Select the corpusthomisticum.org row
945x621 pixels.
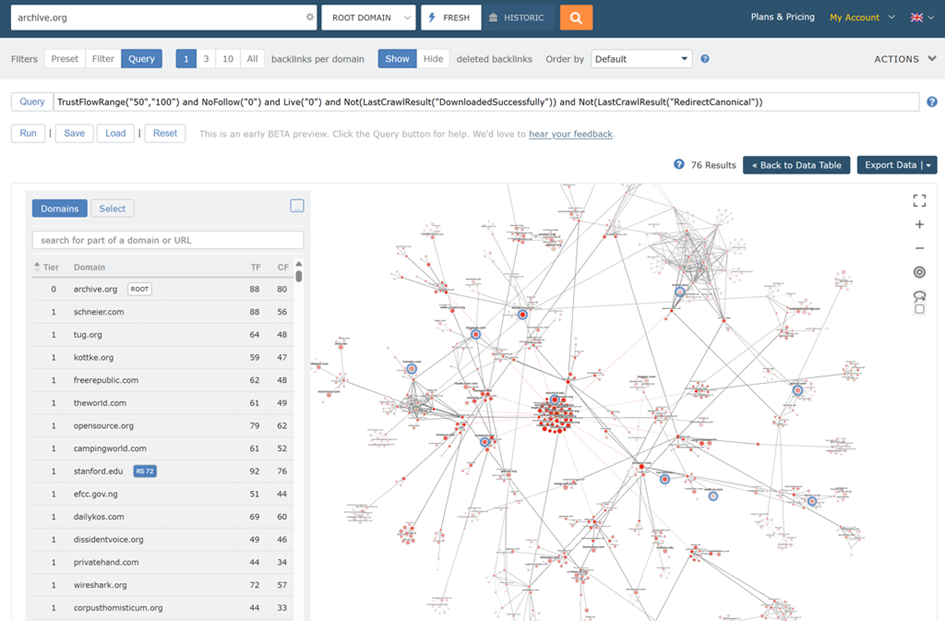[x=163, y=608]
